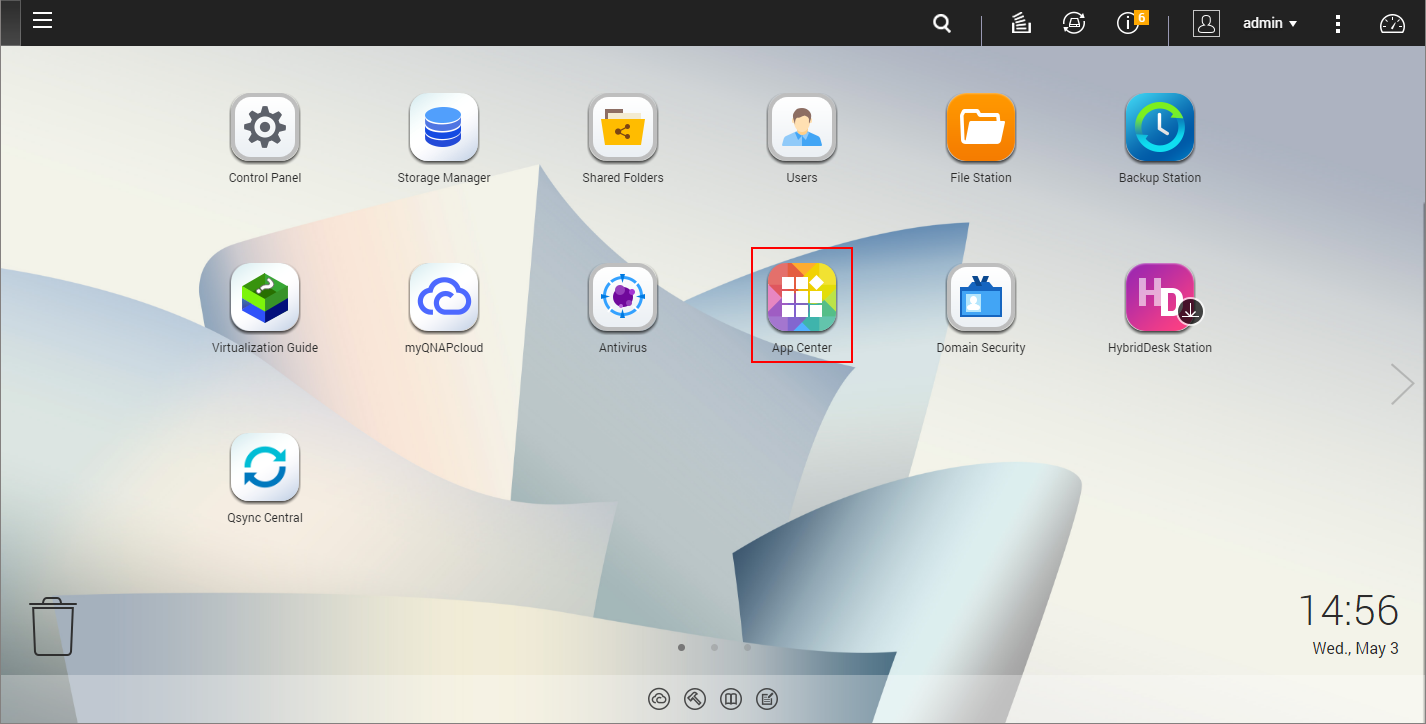The height and width of the screenshot is (724, 1426).
Task: Launch Qsync Central
Action: click(265, 465)
